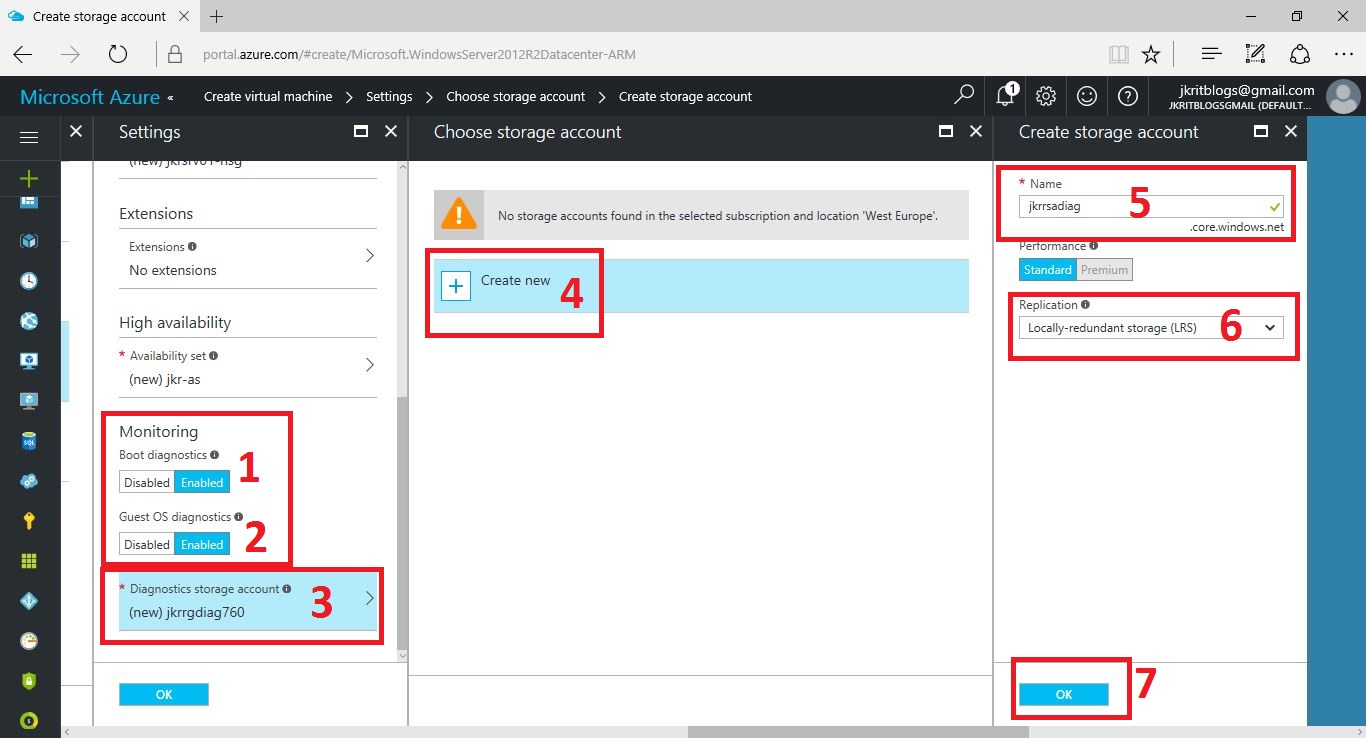Click the Performance info icon
This screenshot has width=1366, height=738.
[1093, 246]
